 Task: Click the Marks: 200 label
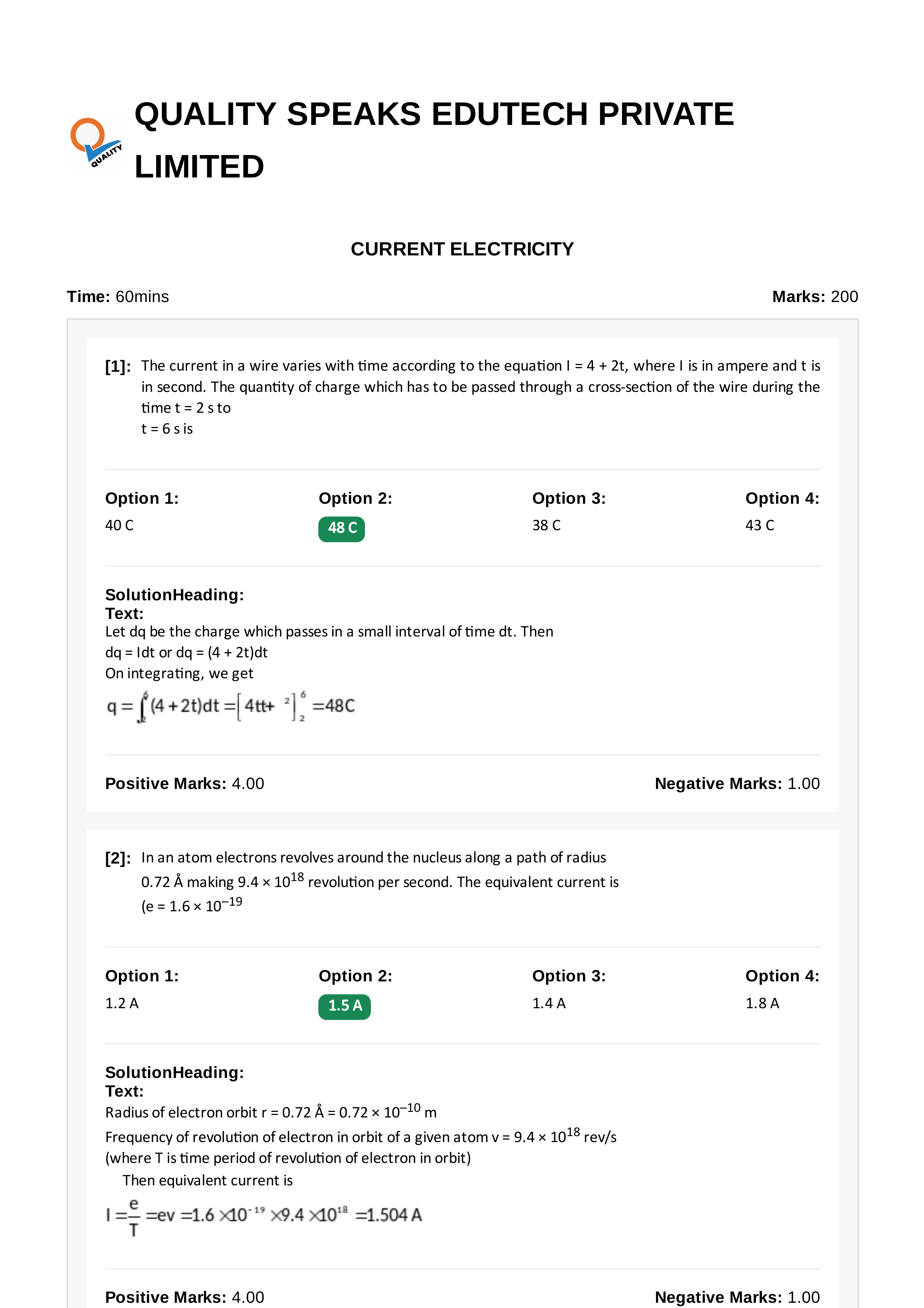coord(815,297)
